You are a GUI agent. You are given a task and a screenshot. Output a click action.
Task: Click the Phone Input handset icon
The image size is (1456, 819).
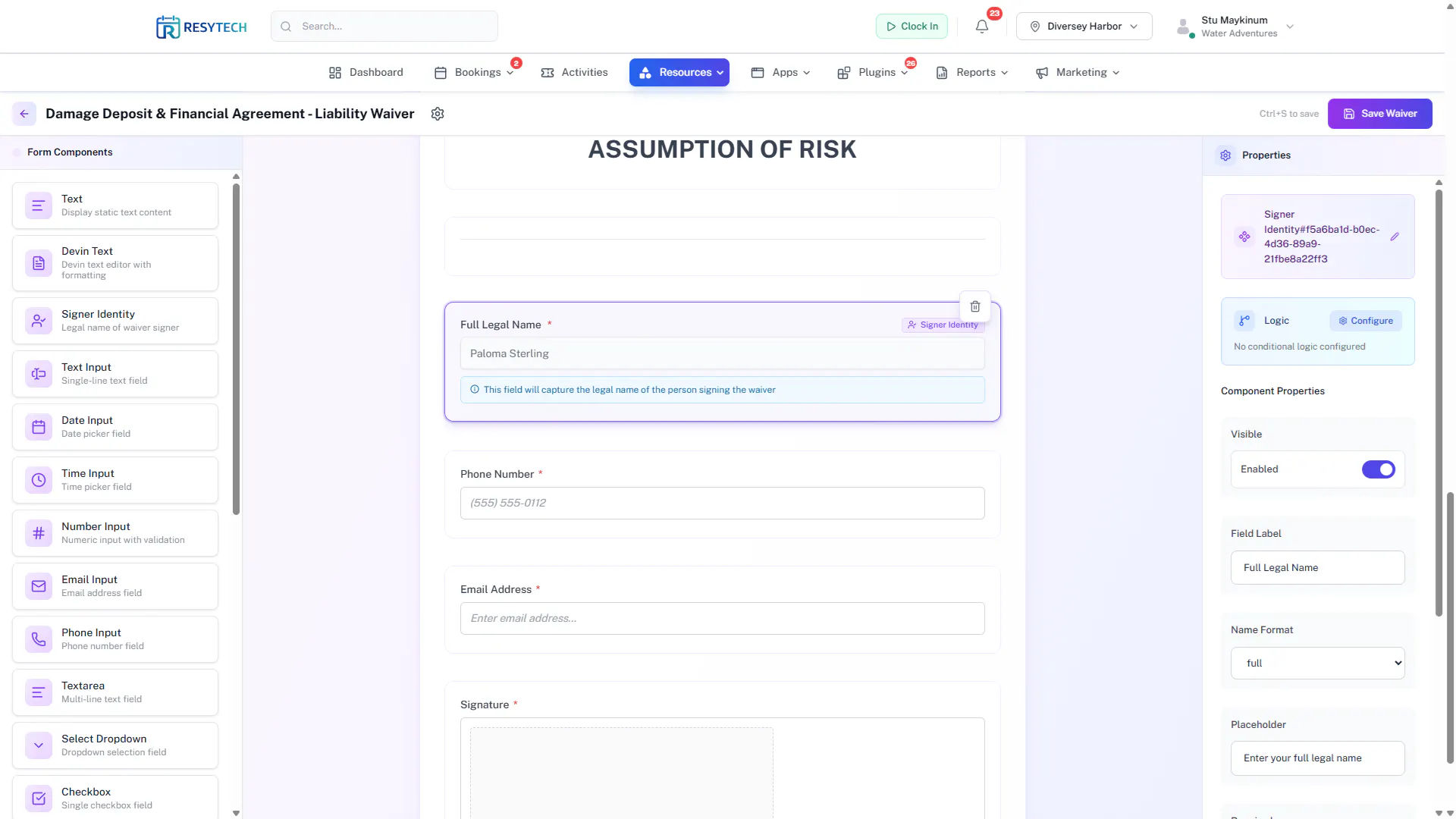(x=39, y=639)
